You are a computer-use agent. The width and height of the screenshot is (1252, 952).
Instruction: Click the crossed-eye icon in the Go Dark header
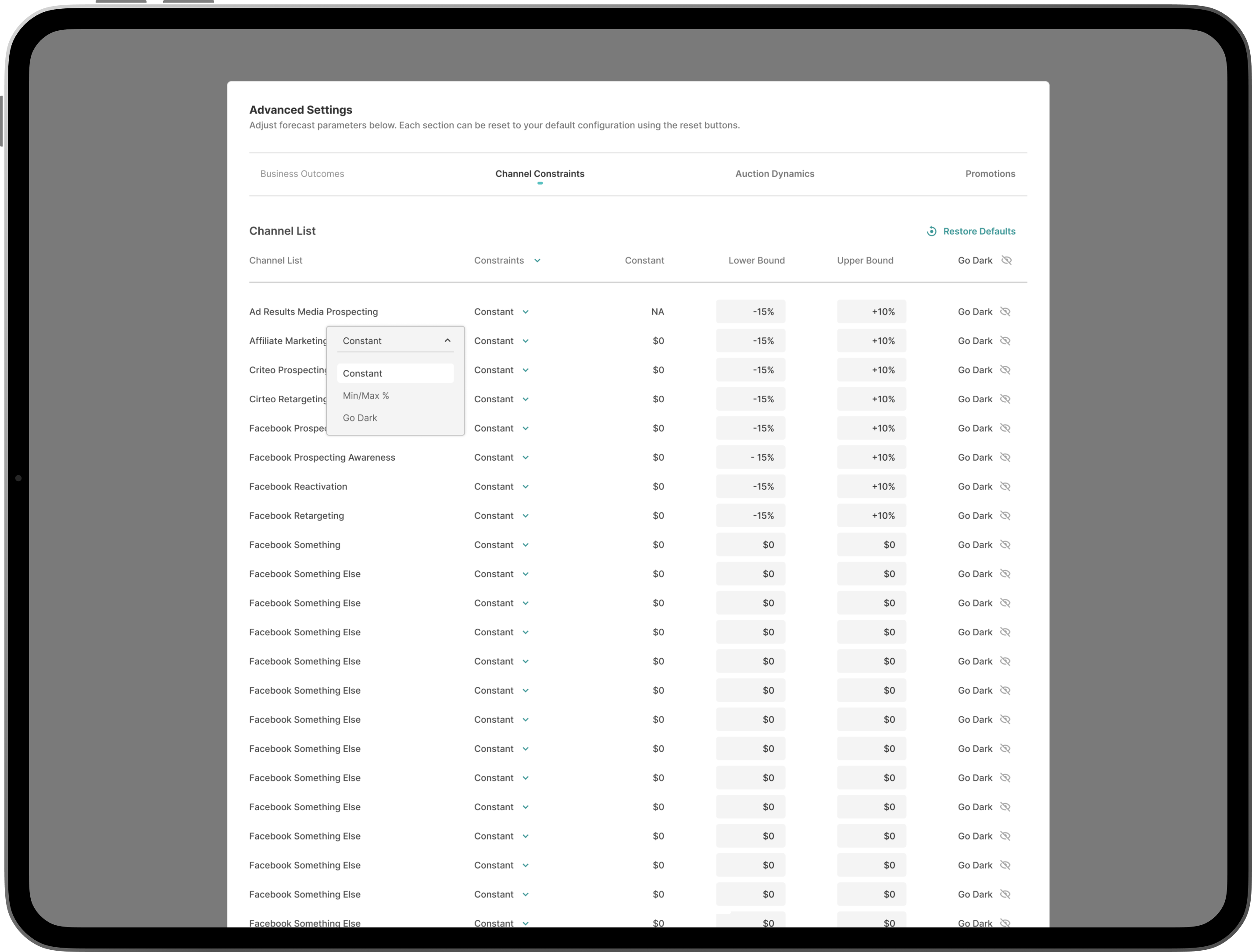click(x=1006, y=260)
